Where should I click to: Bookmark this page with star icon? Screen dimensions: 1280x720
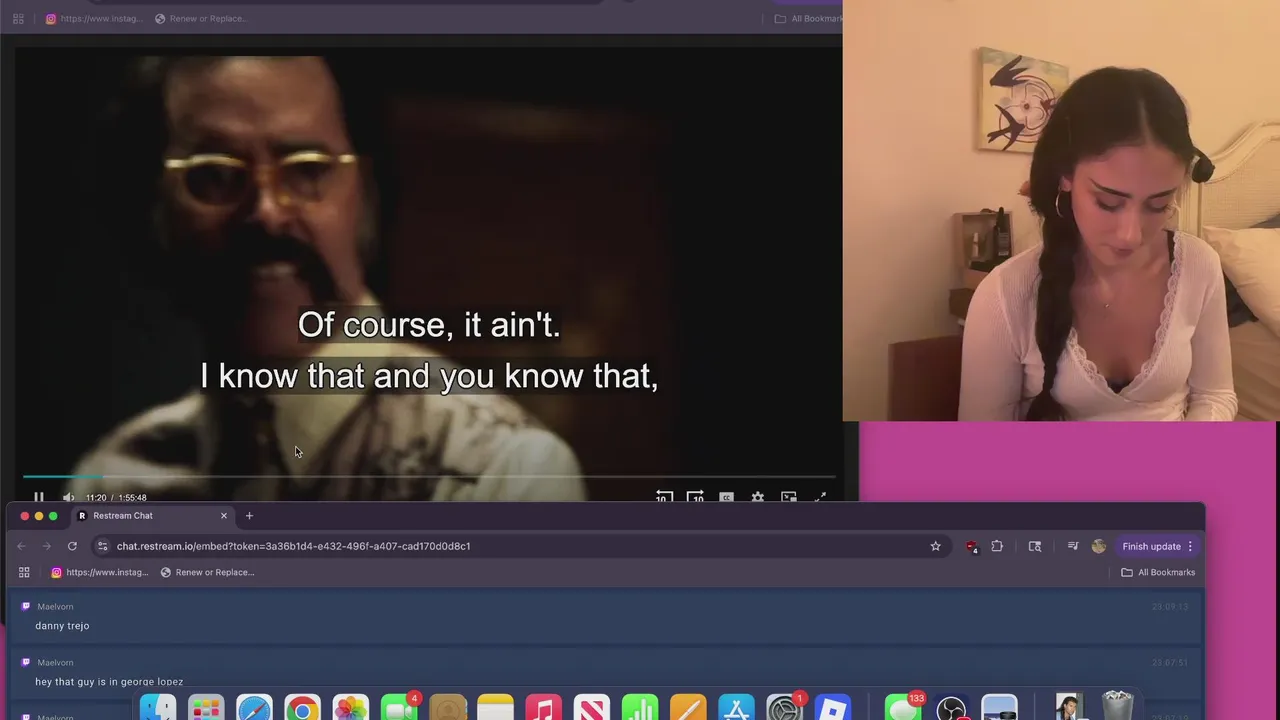935,546
